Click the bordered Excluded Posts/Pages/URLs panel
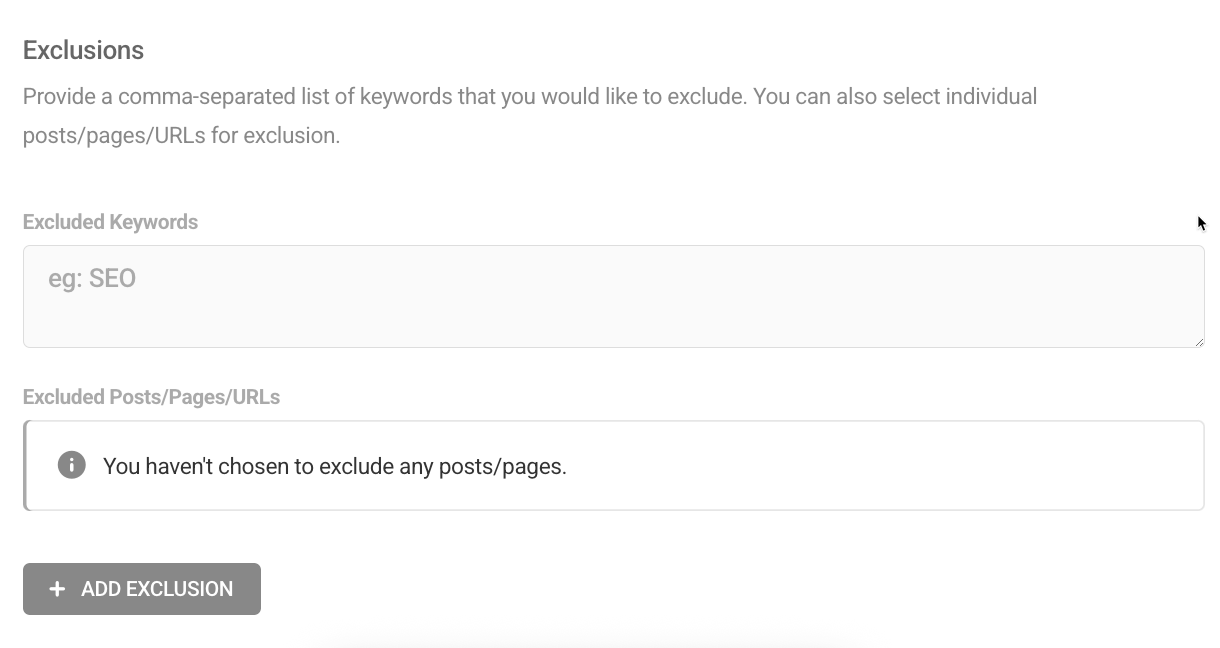The height and width of the screenshot is (648, 1220). 614,465
